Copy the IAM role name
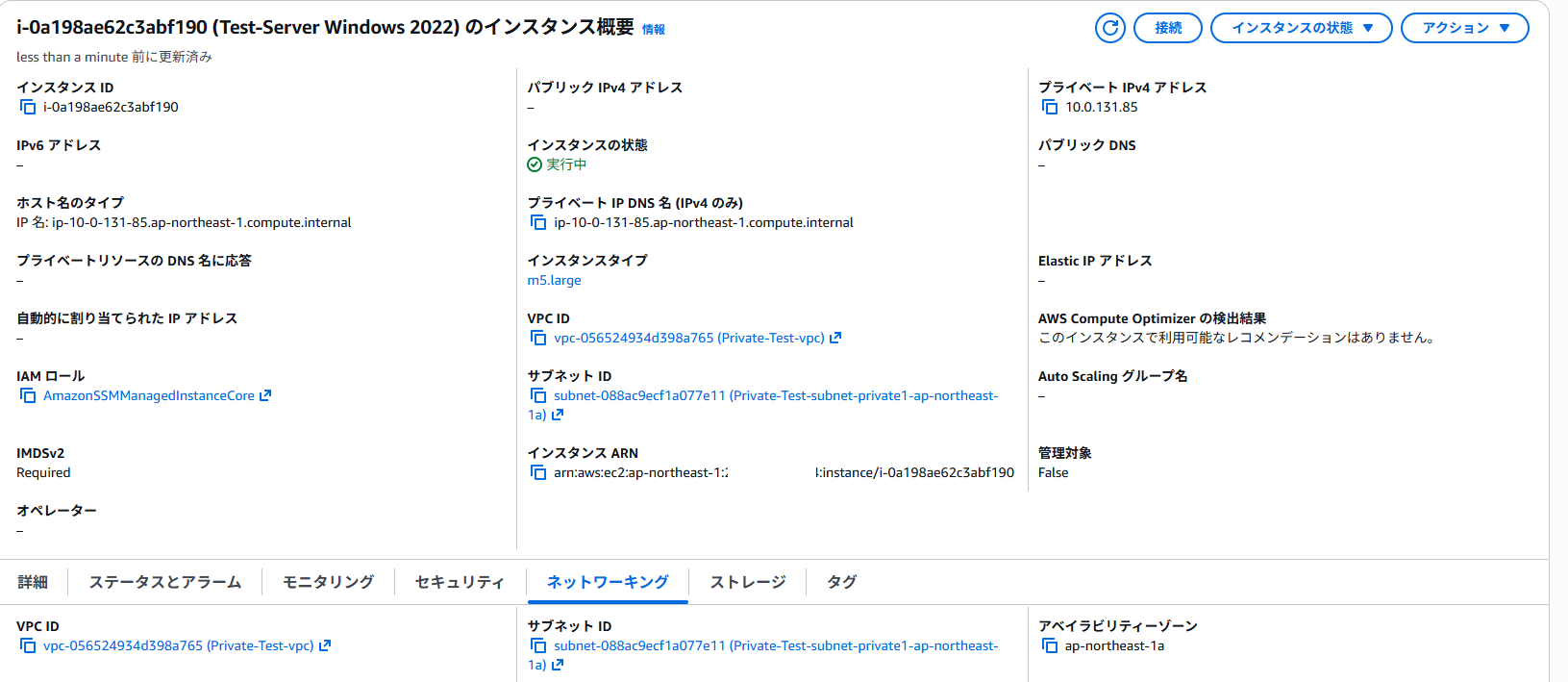 click(x=28, y=395)
